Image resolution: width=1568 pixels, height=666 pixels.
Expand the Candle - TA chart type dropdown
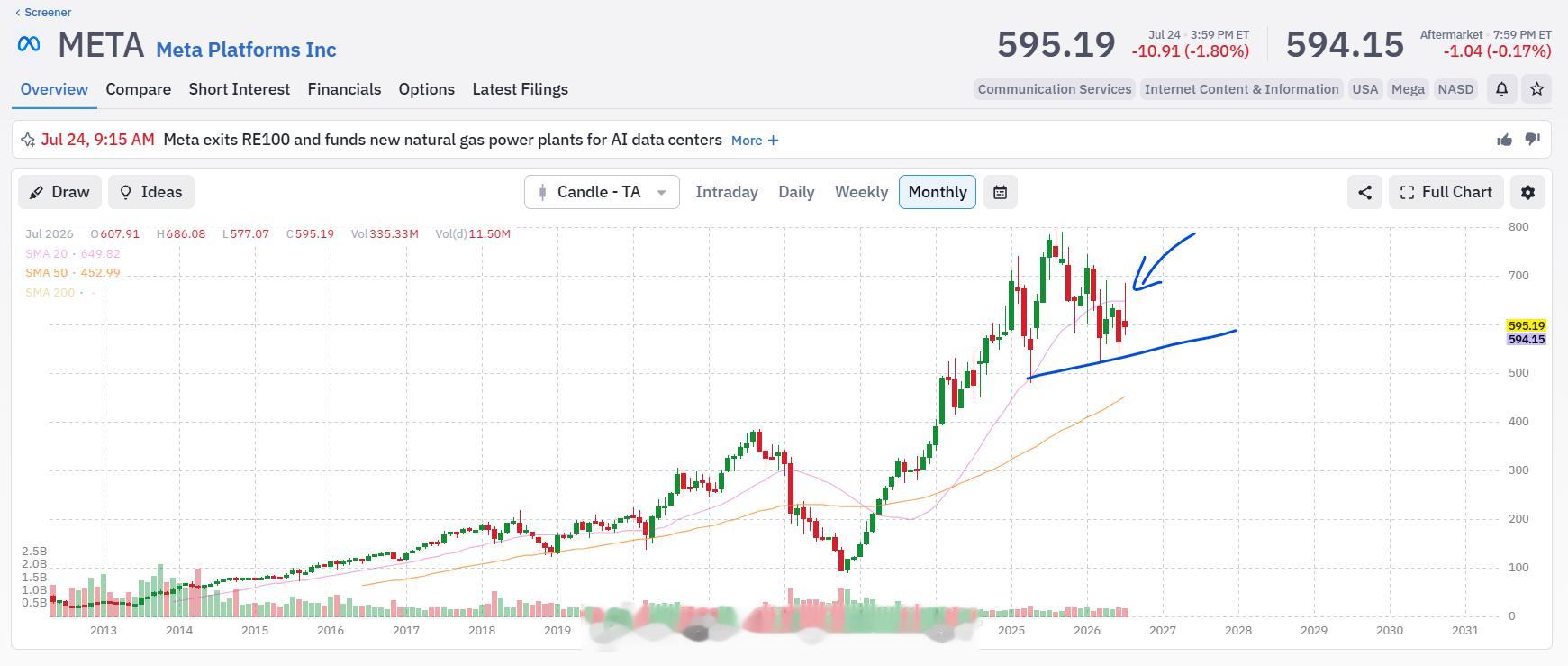tap(602, 192)
